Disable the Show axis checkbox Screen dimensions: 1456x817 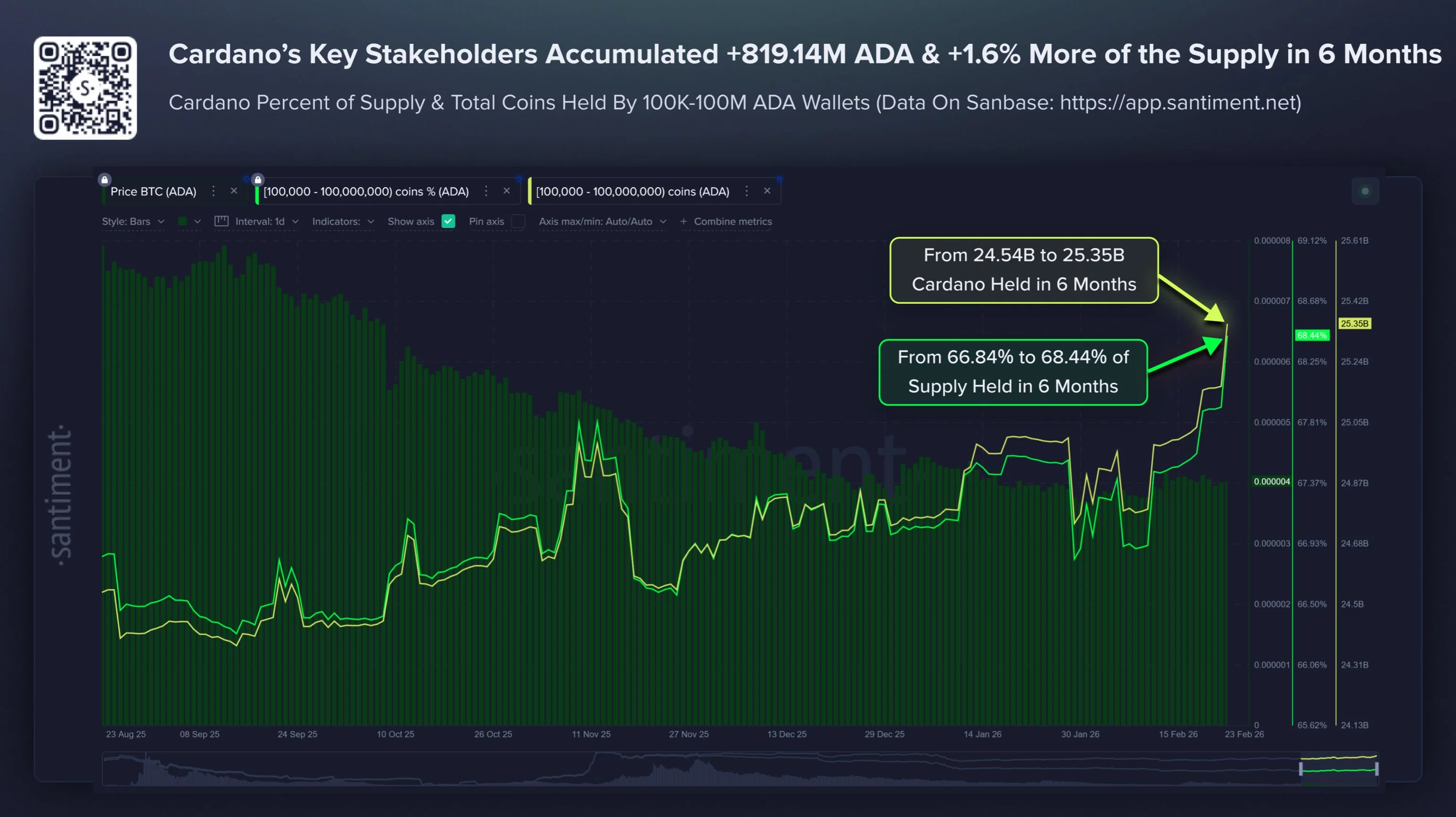pos(448,222)
